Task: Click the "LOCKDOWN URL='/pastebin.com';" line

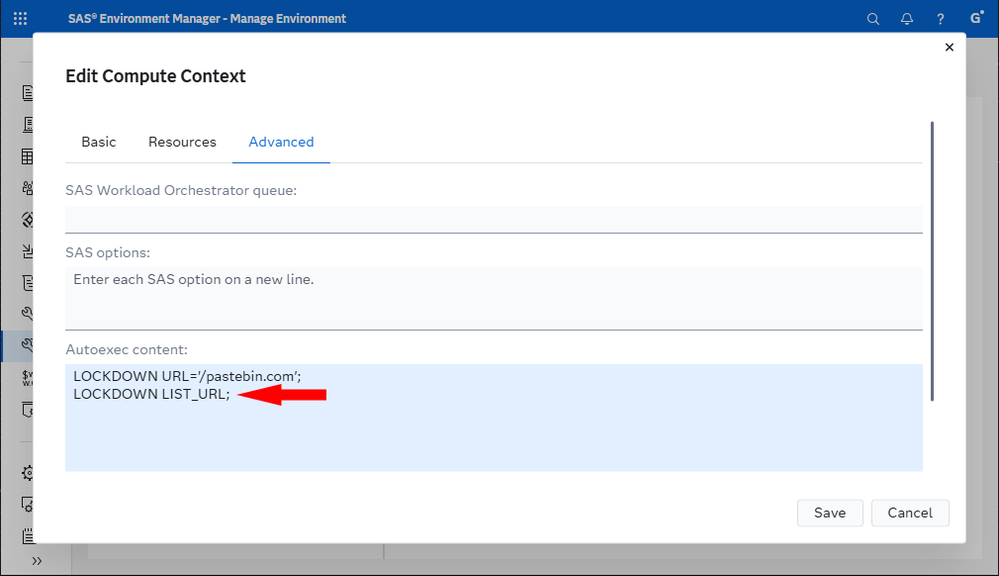Action: point(187,376)
